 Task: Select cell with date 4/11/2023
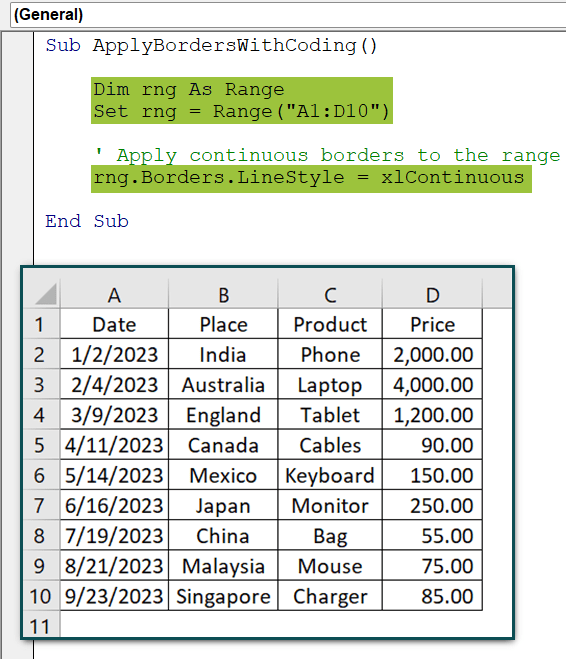pos(114,445)
